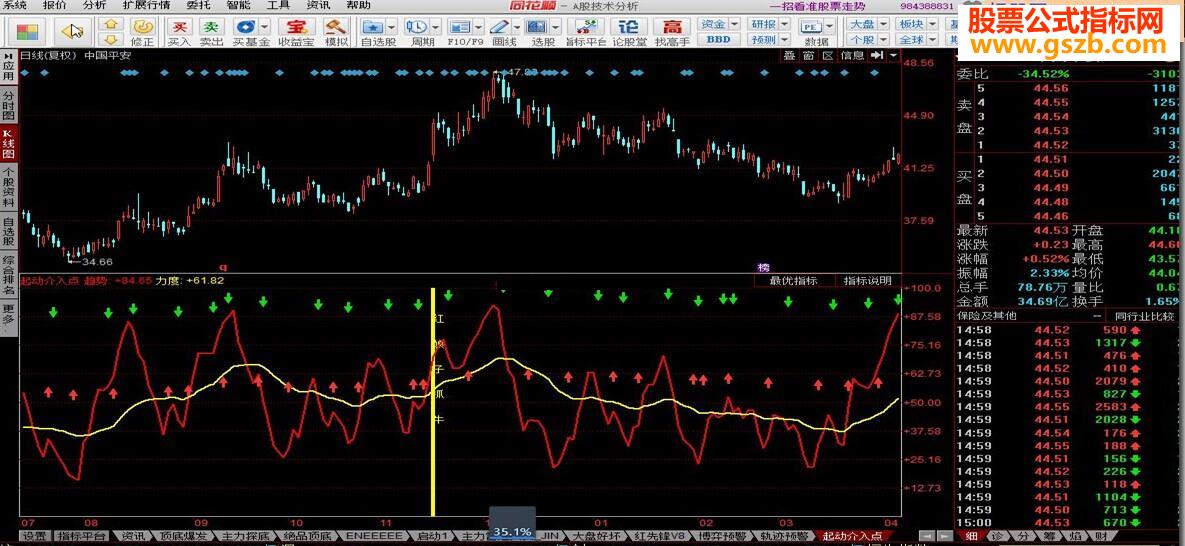
Task: Click the 信息 button above chart
Action: pos(852,55)
